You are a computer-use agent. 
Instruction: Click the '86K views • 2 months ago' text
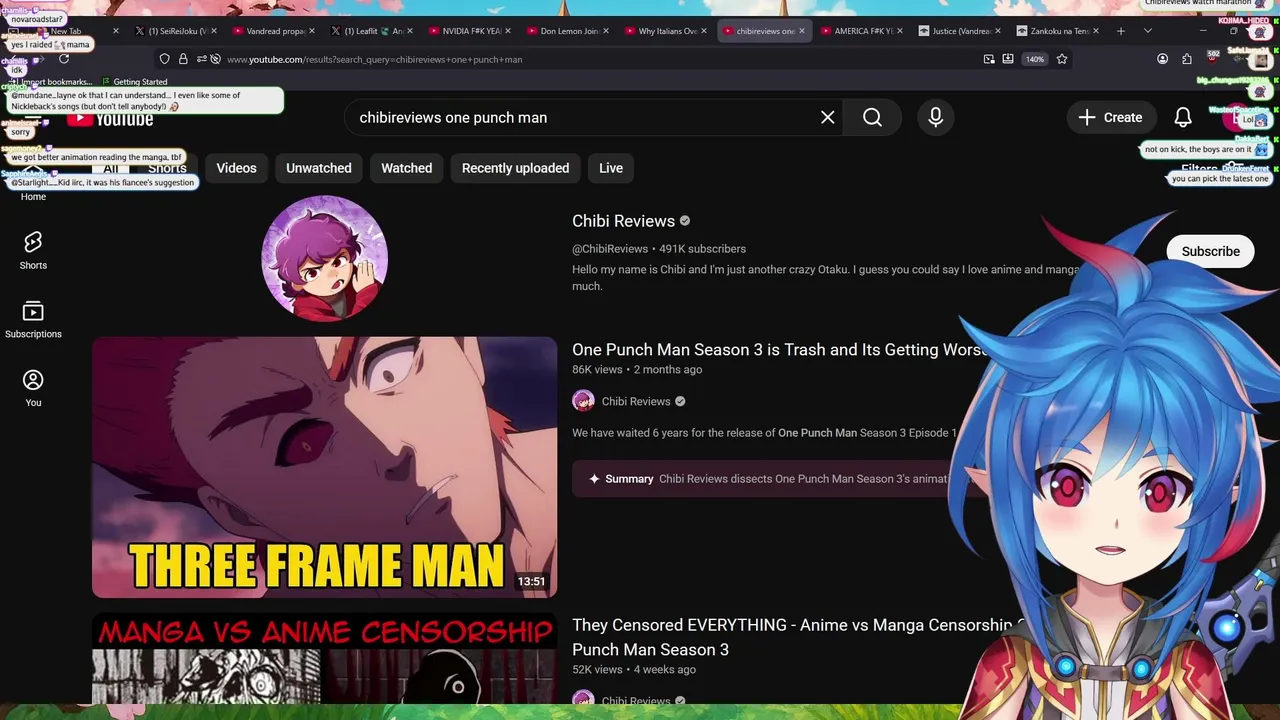coord(637,370)
